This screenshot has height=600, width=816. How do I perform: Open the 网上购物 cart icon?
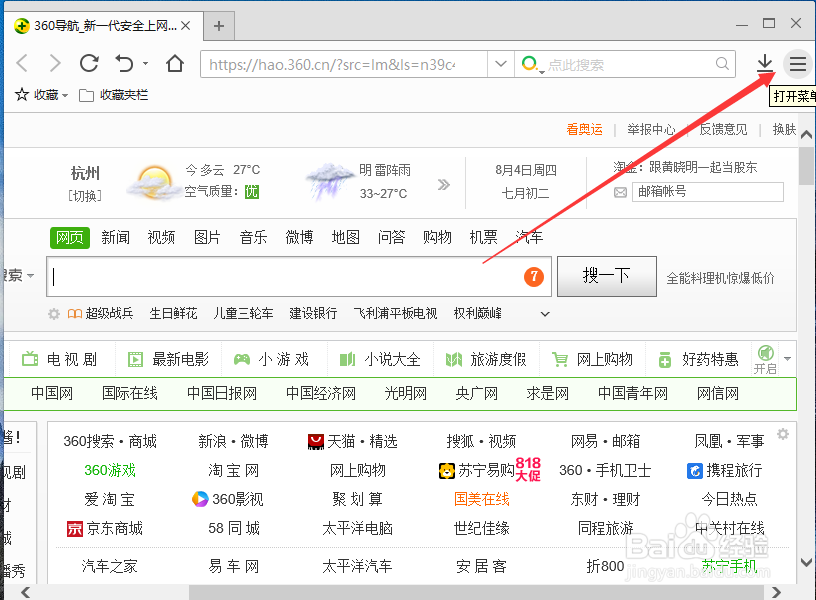(559, 360)
